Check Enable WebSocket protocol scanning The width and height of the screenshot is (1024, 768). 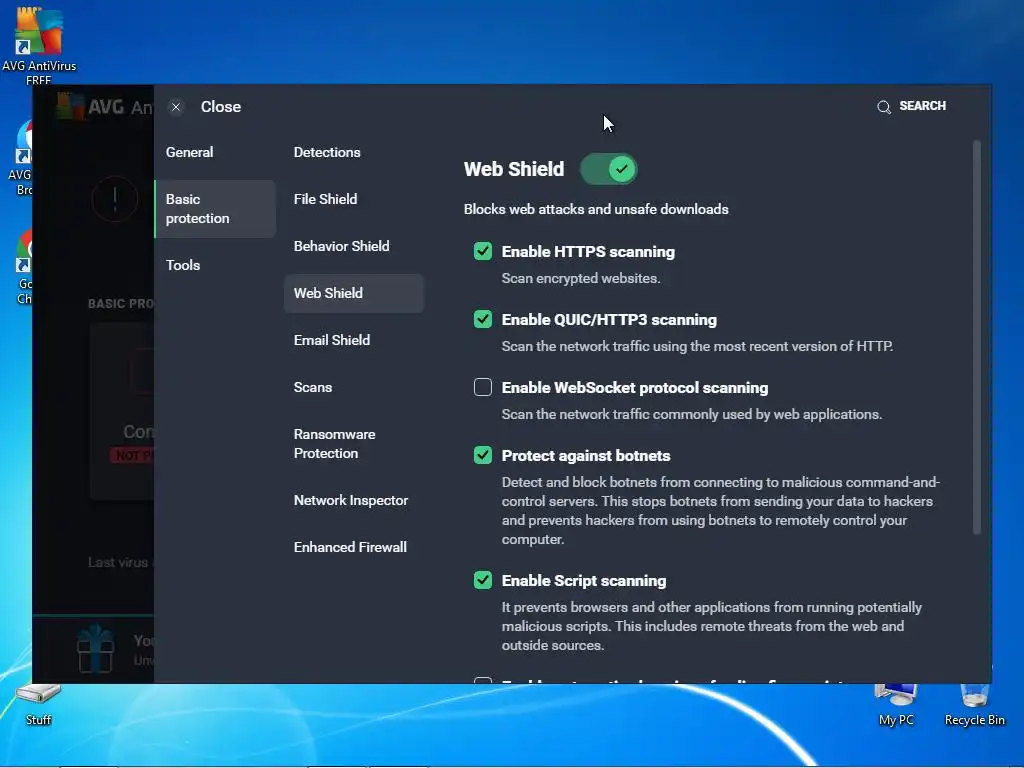[x=483, y=387]
